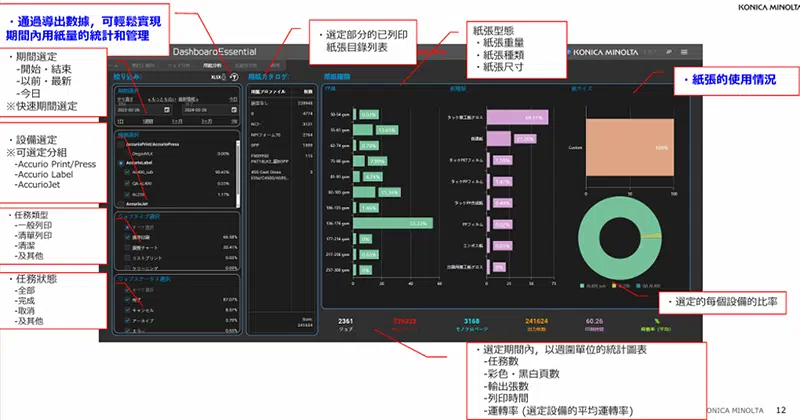Open the hamburger menu in dashboard header
Image resolution: width=800 pixels, height=420 pixels.
684,52
